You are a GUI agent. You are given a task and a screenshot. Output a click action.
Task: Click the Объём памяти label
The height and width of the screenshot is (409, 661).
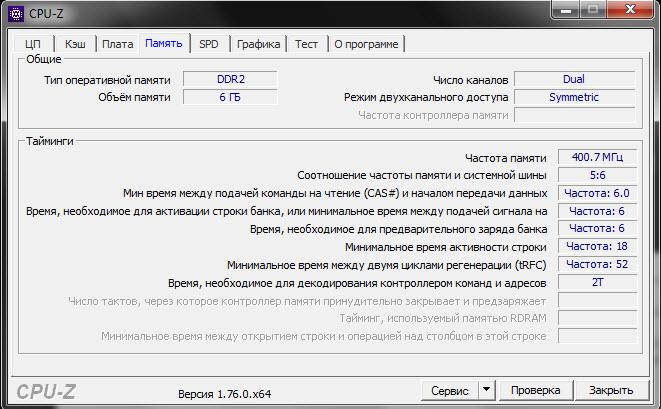(x=134, y=97)
